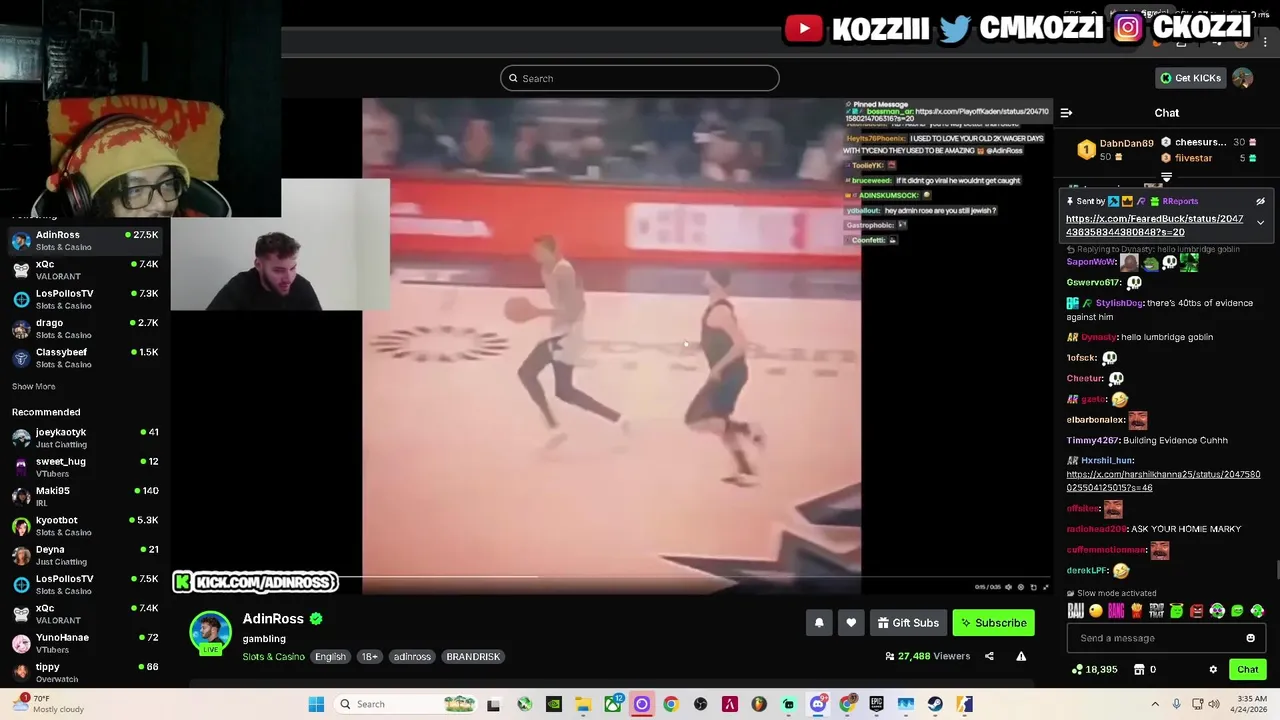Toggle the notification bell for AdinRoss
1280x720 pixels.
tap(819, 623)
